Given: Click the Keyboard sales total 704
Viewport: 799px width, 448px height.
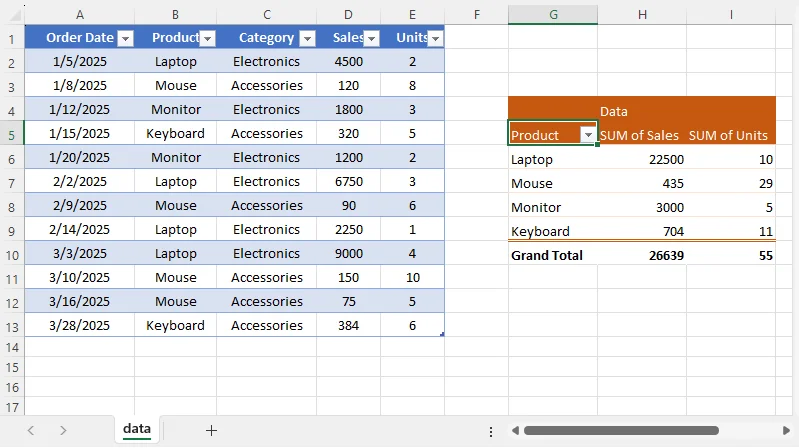Looking at the screenshot, I should (642, 231).
